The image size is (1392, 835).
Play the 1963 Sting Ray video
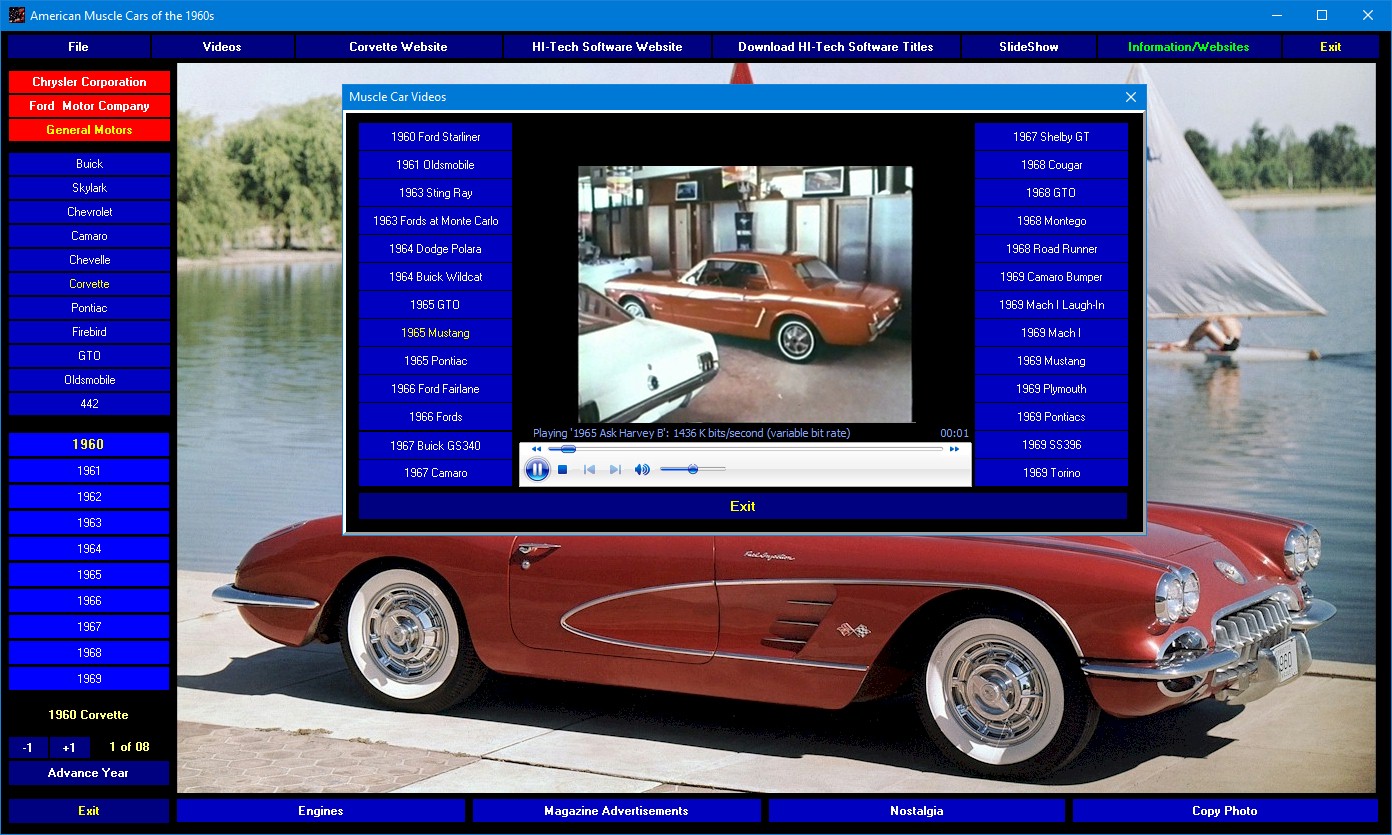tap(436, 193)
